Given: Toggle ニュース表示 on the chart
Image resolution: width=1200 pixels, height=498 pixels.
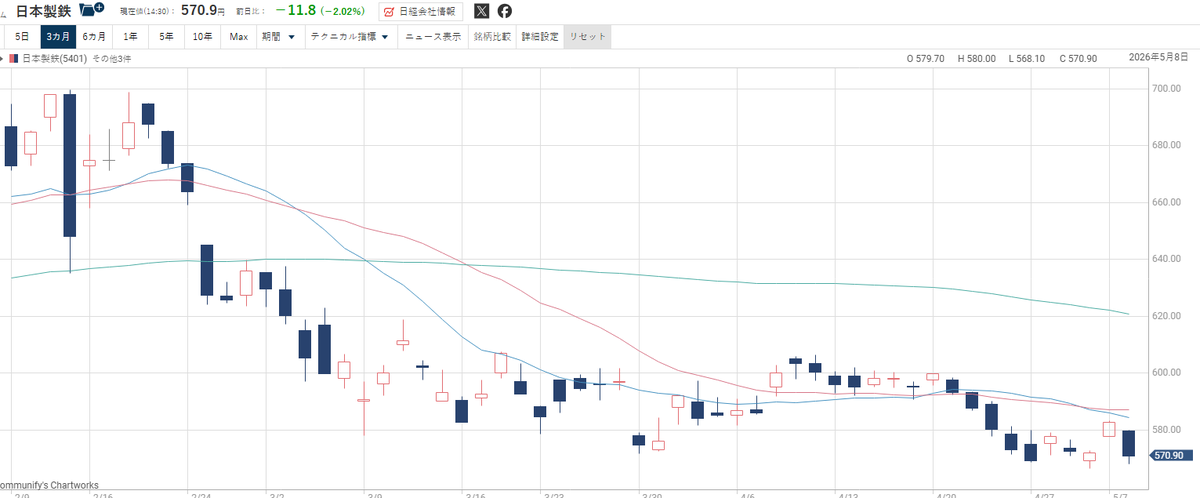Looking at the screenshot, I should click(x=432, y=37).
